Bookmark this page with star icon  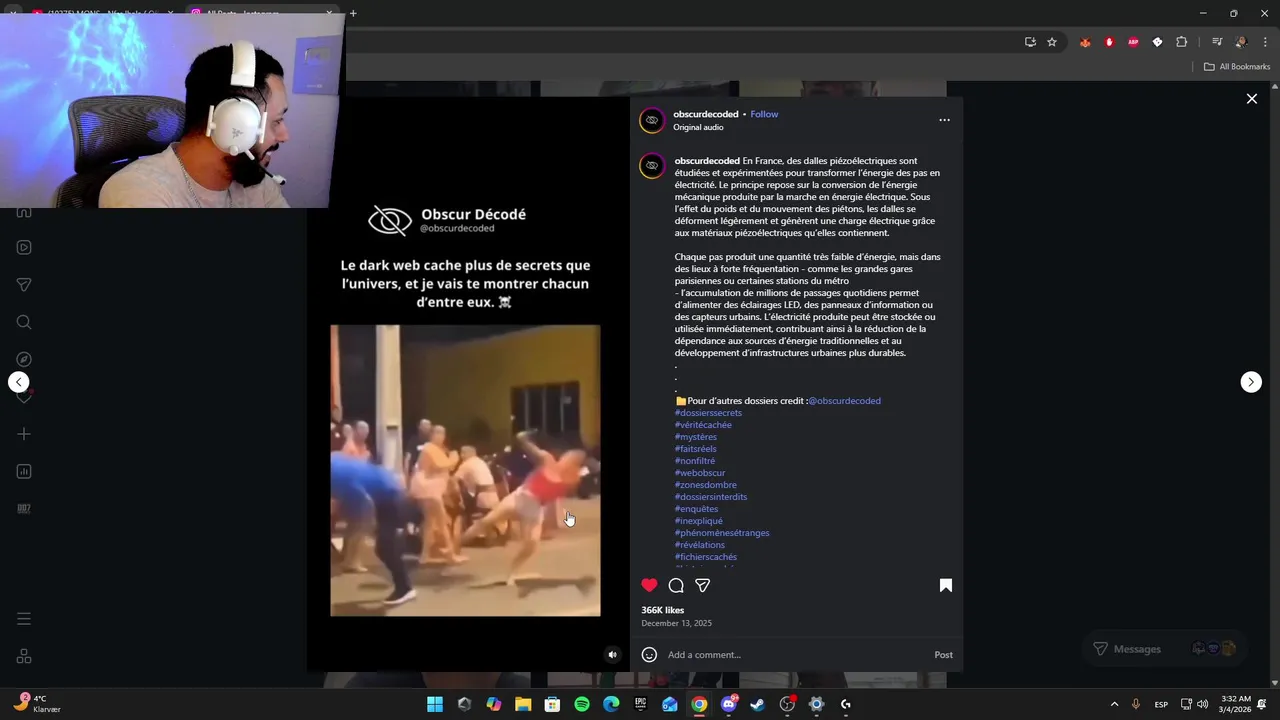[1052, 42]
